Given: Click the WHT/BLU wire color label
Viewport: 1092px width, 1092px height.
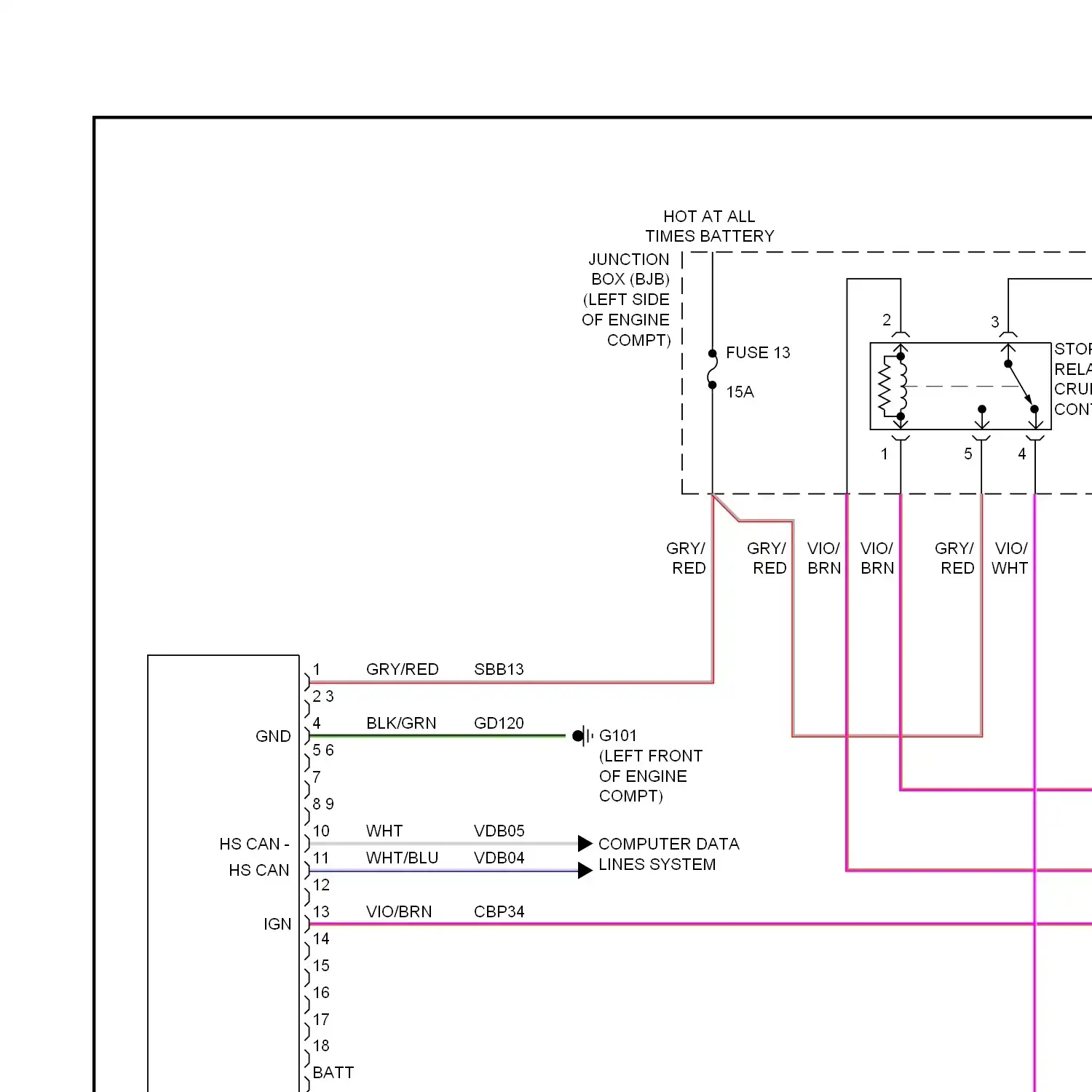Looking at the screenshot, I should click(402, 858).
